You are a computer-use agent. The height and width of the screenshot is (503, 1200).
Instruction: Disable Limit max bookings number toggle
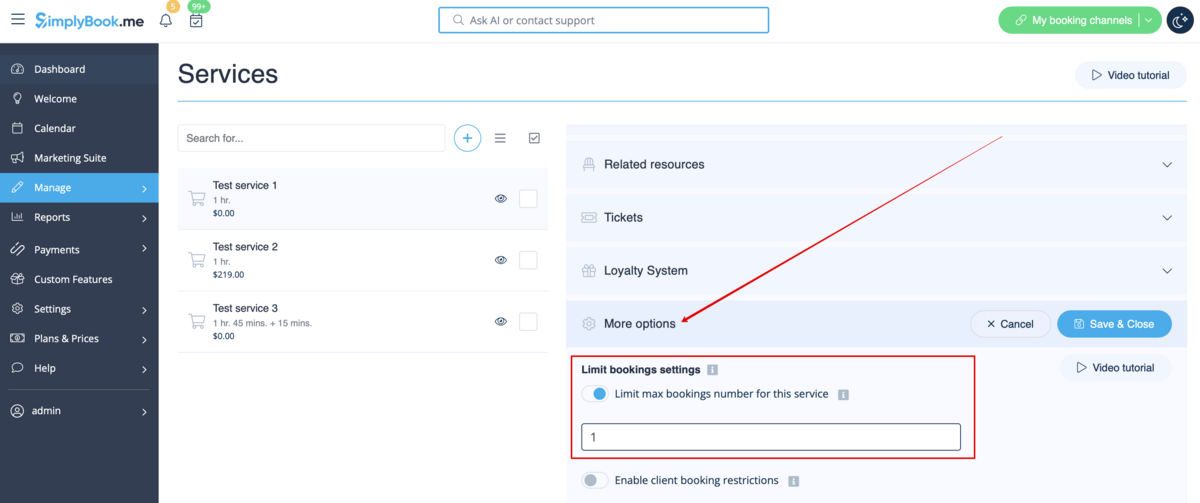click(x=595, y=394)
